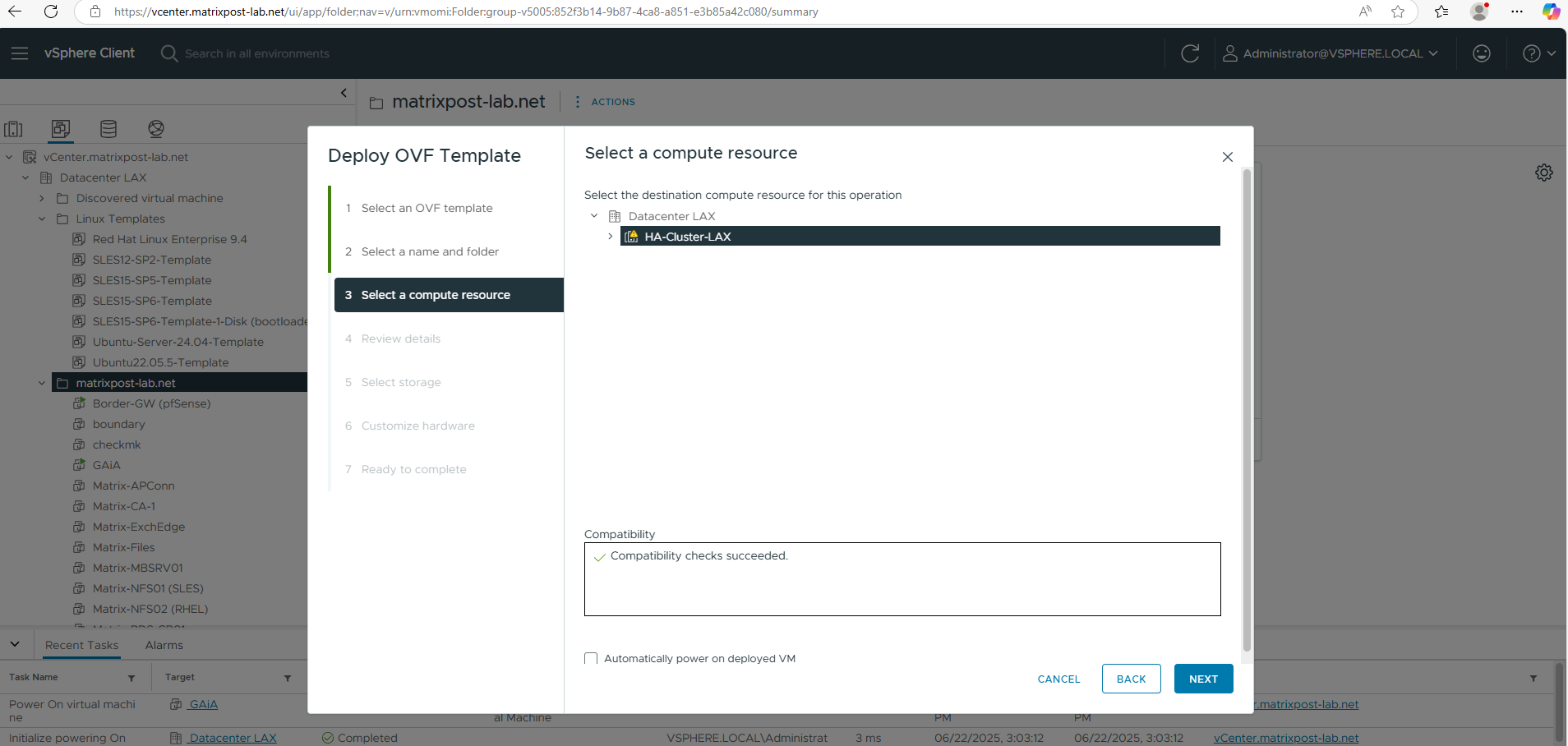This screenshot has height=746, width=1568.
Task: Open browser read aloud icon
Action: [1365, 12]
